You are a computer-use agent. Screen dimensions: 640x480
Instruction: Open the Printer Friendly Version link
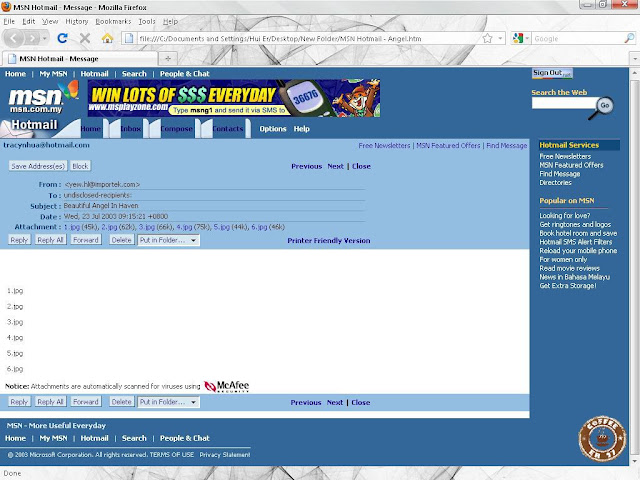coord(329,240)
